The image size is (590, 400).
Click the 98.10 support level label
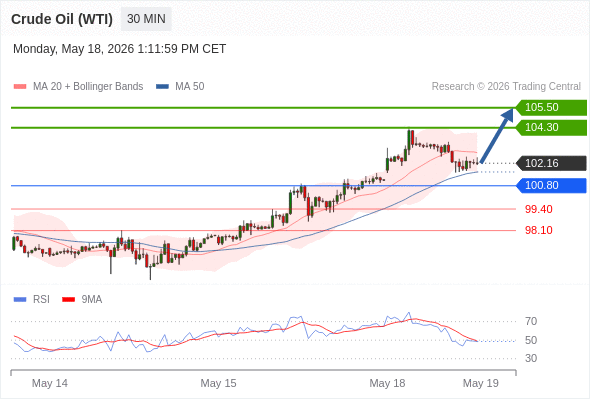click(x=538, y=230)
